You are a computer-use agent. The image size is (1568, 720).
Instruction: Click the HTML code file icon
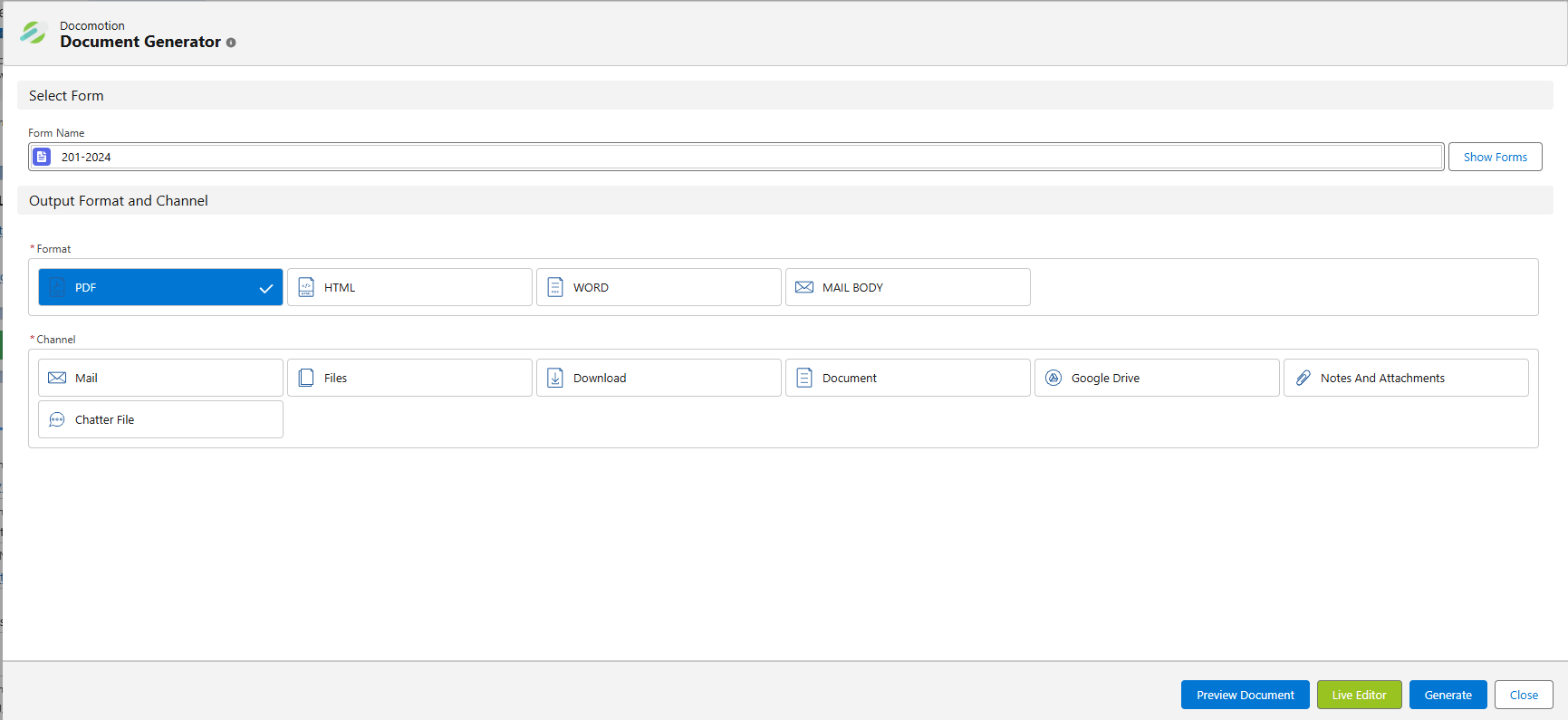[x=306, y=287]
